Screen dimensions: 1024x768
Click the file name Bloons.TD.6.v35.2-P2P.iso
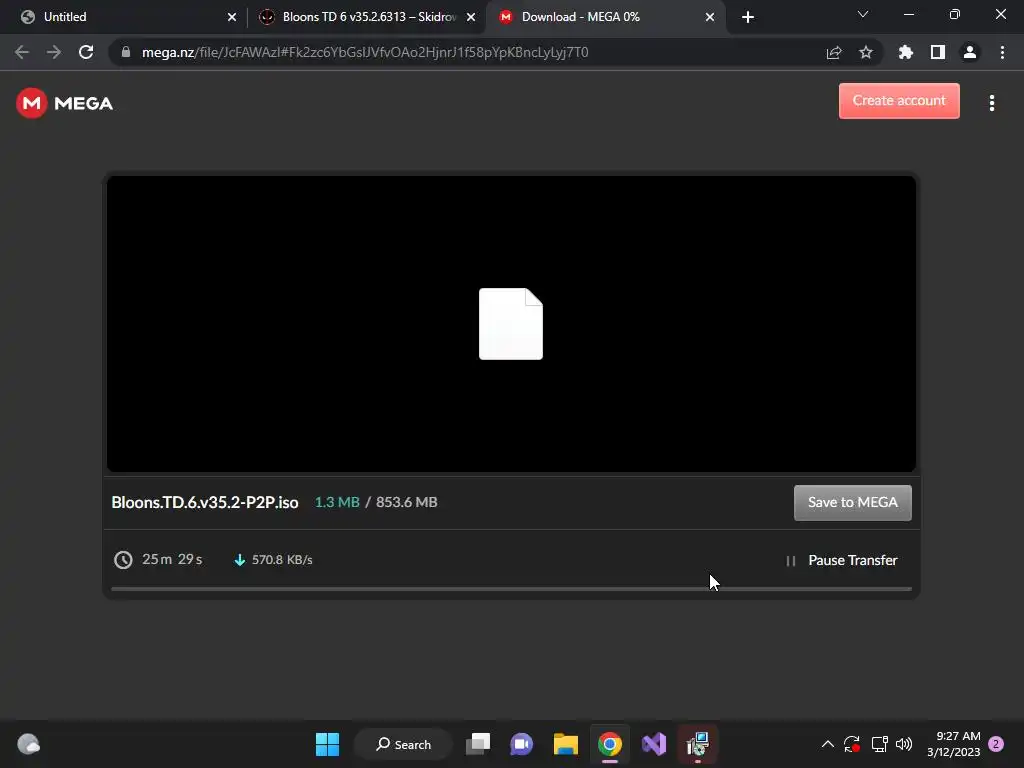pos(204,502)
